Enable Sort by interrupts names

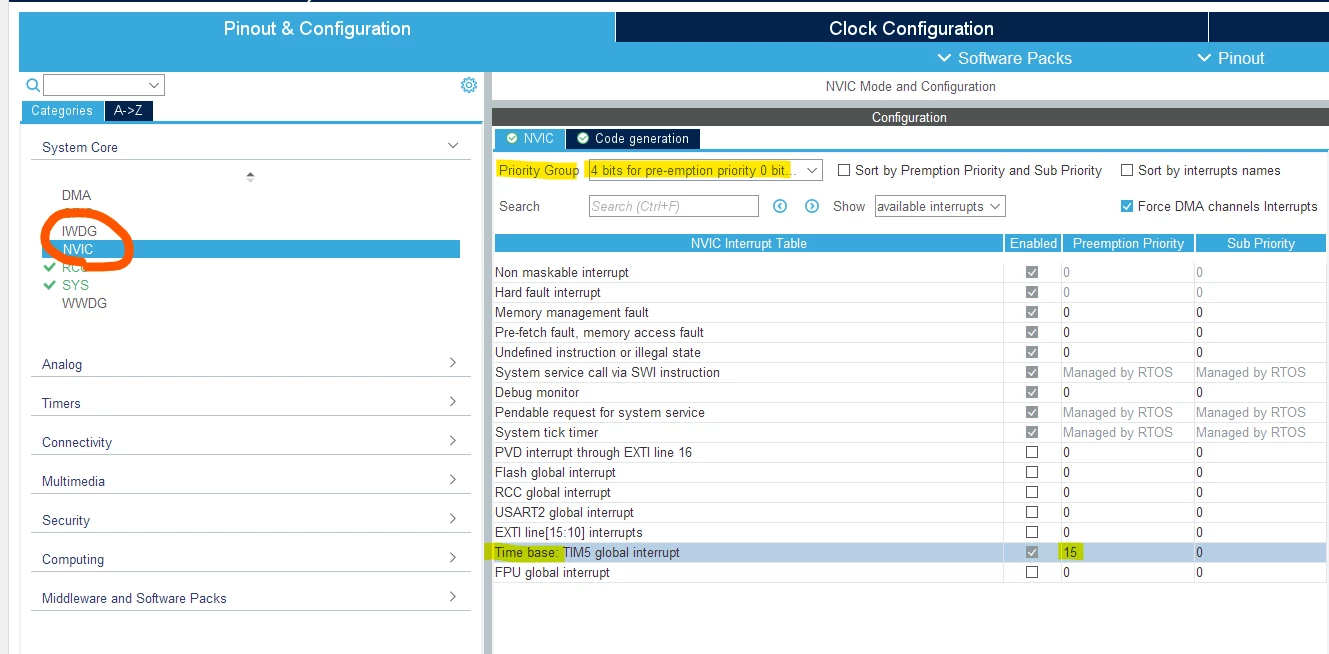(x=1127, y=171)
